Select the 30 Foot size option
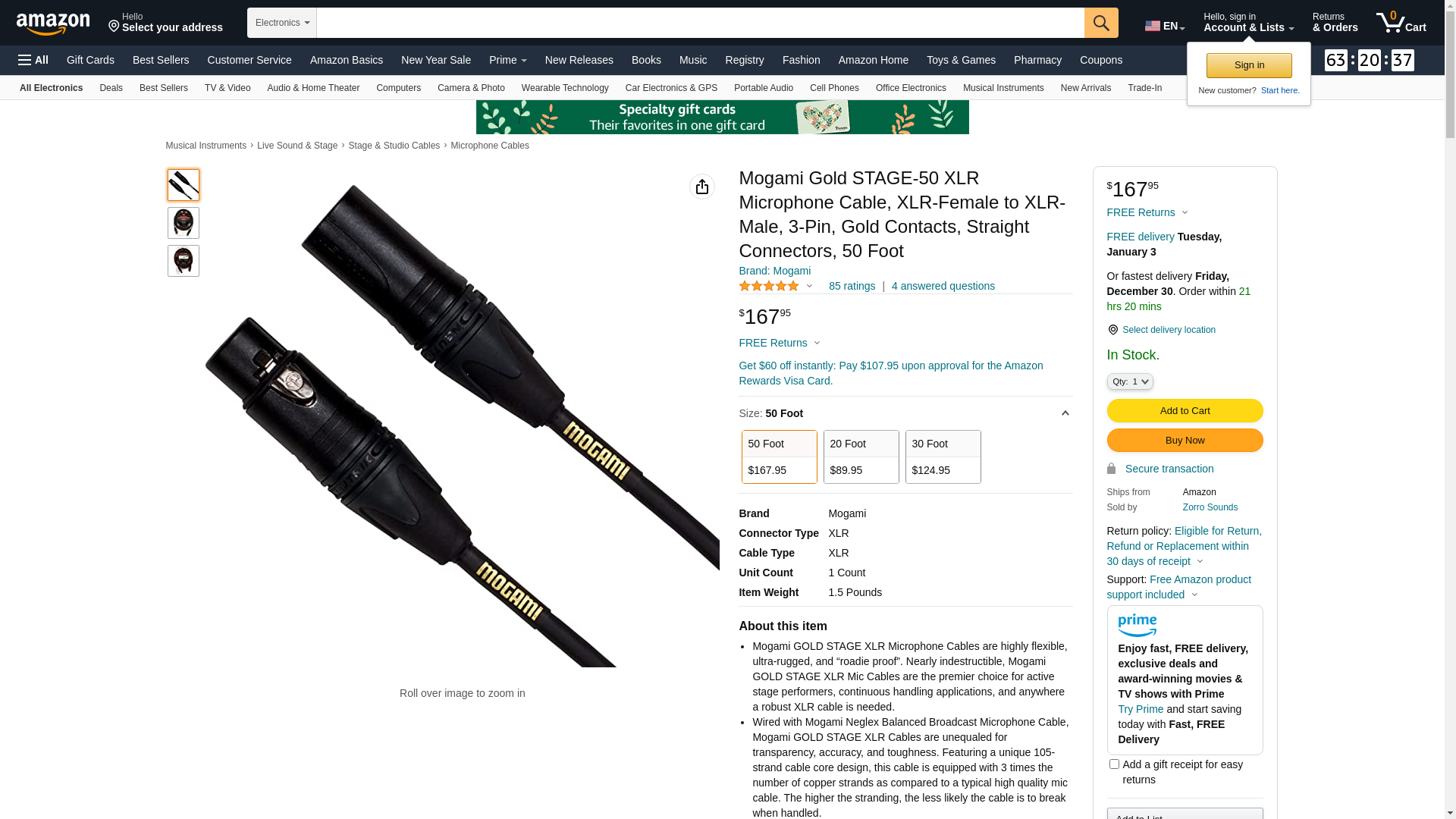1456x819 pixels. 943,457
